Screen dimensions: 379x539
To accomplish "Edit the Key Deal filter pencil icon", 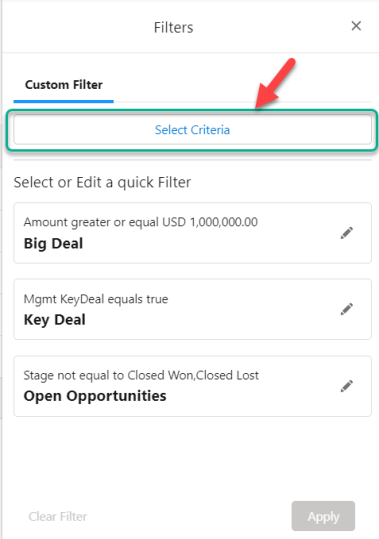I will click(346, 309).
